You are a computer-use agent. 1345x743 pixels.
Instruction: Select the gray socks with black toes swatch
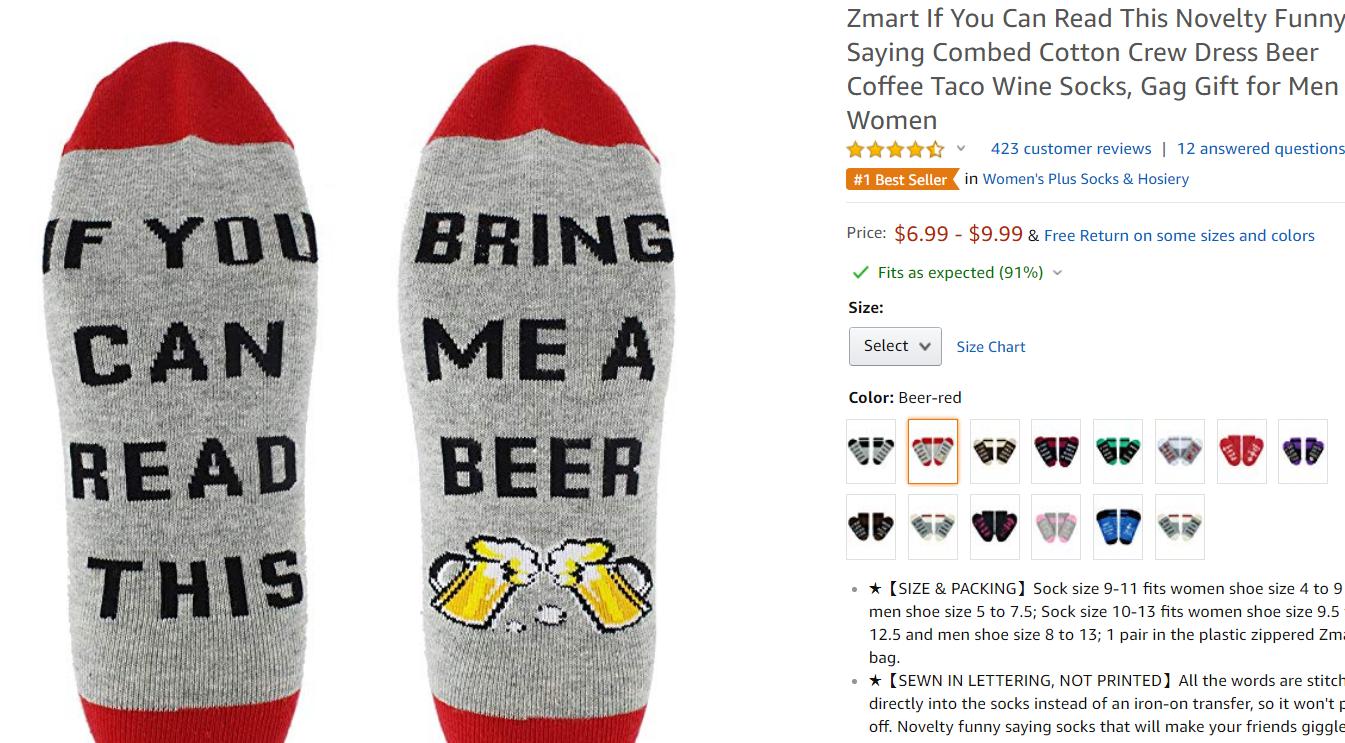[871, 451]
